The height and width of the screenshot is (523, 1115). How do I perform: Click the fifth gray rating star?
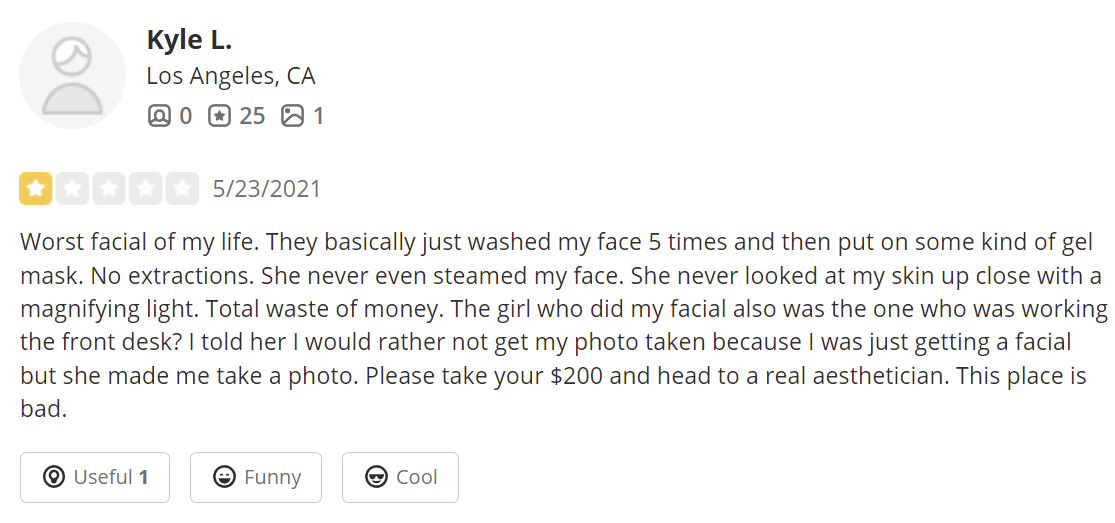click(x=182, y=188)
